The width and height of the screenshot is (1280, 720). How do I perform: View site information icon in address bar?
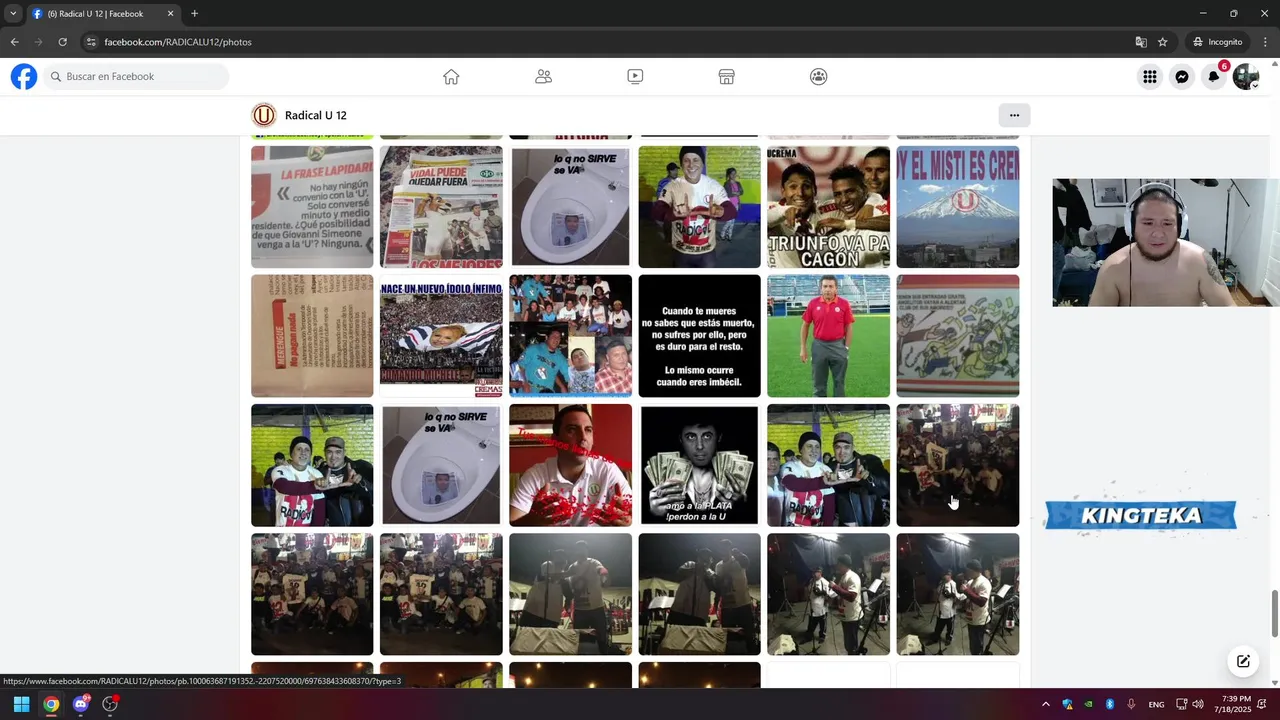tap(91, 42)
